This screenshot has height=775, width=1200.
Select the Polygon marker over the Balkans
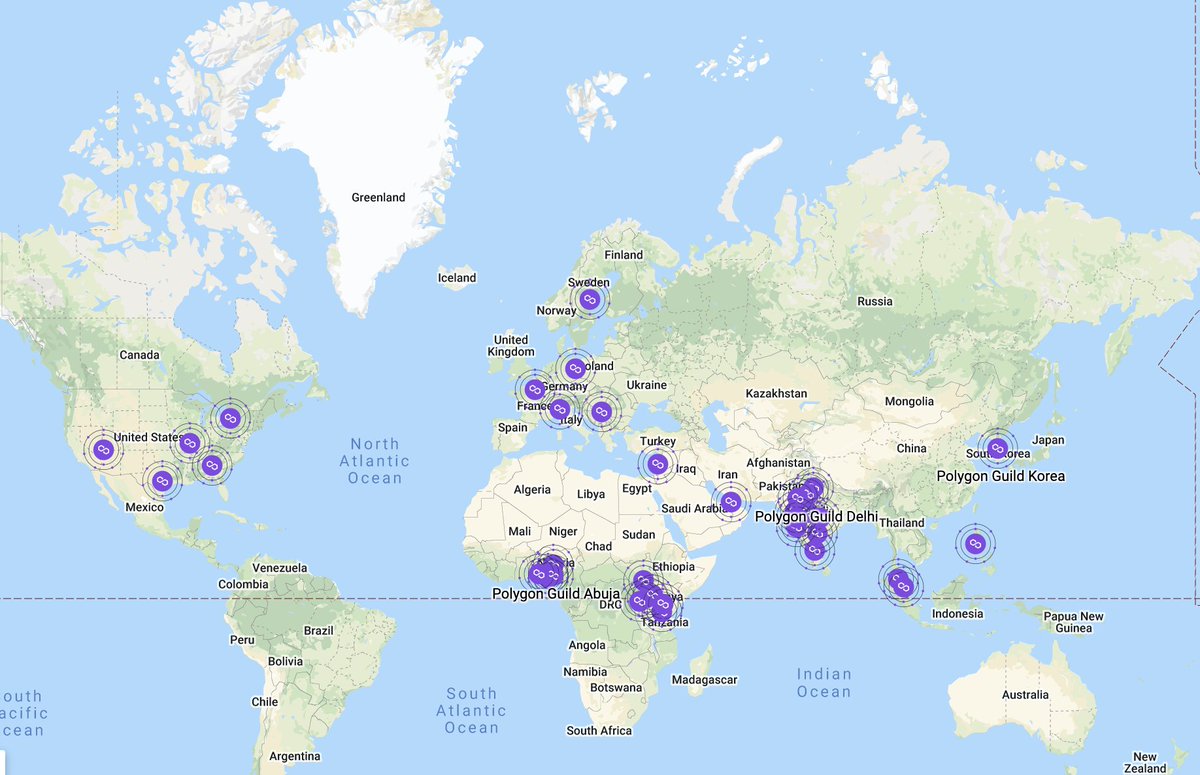coord(601,412)
